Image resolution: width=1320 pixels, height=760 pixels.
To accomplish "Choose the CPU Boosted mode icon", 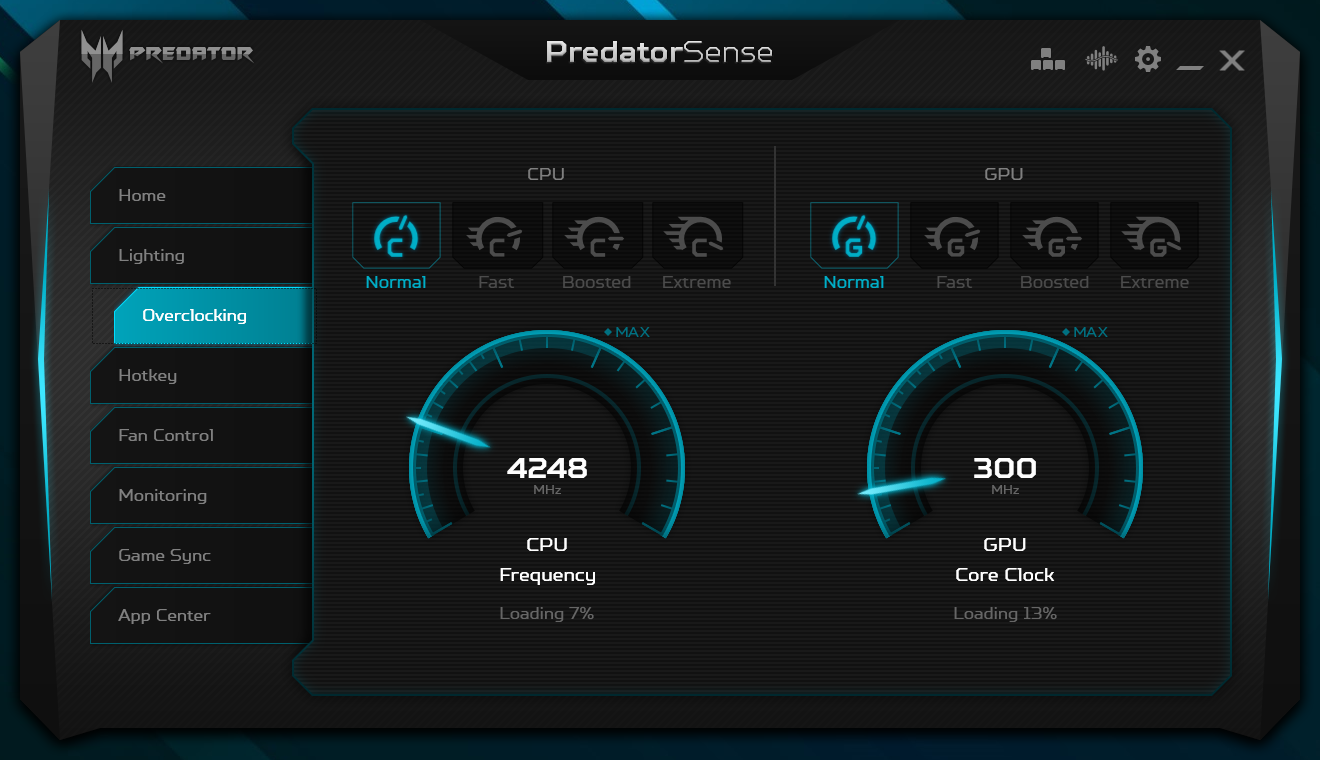I will tap(597, 236).
